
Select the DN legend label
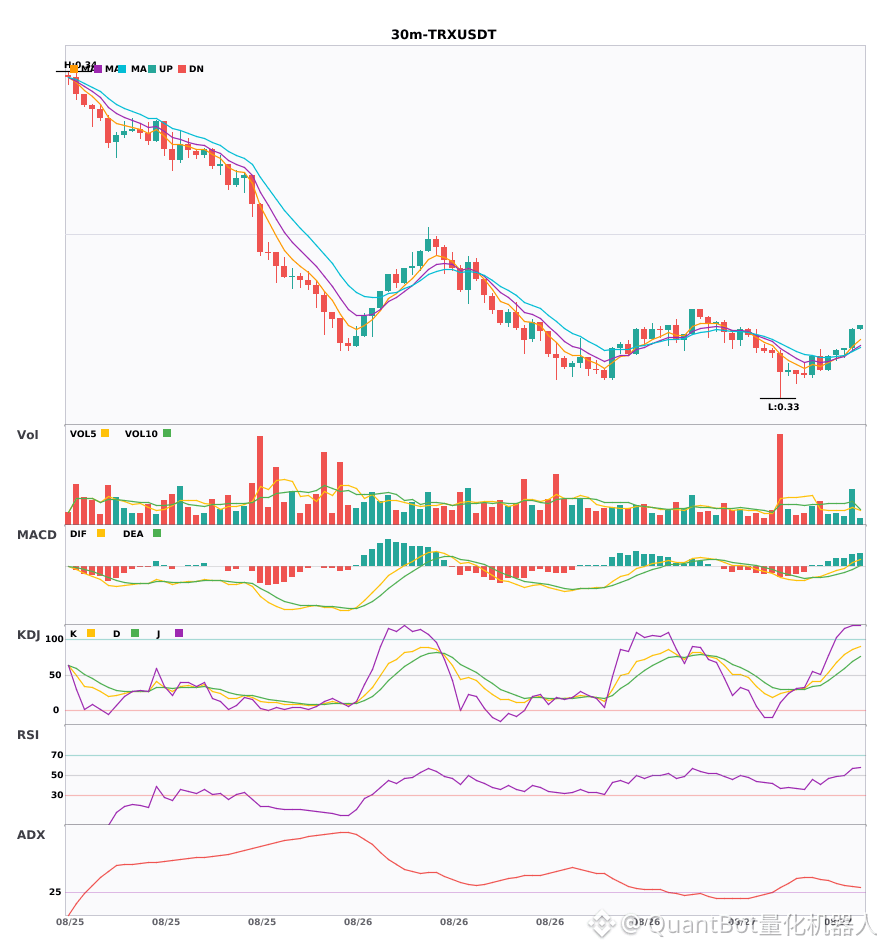196,69
